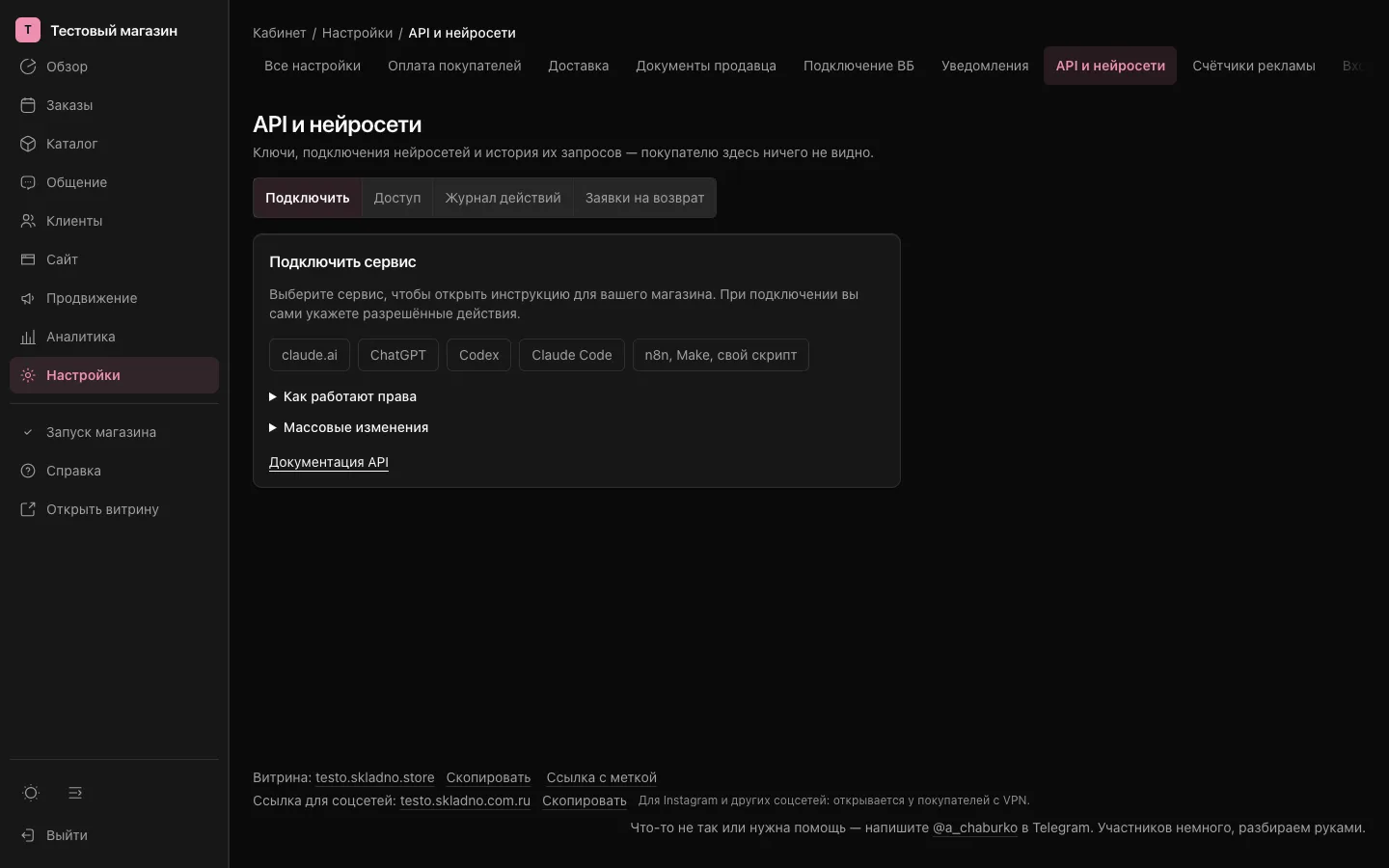Select the Каталог box icon
Screen dimensions: 1389x868
tap(28, 144)
